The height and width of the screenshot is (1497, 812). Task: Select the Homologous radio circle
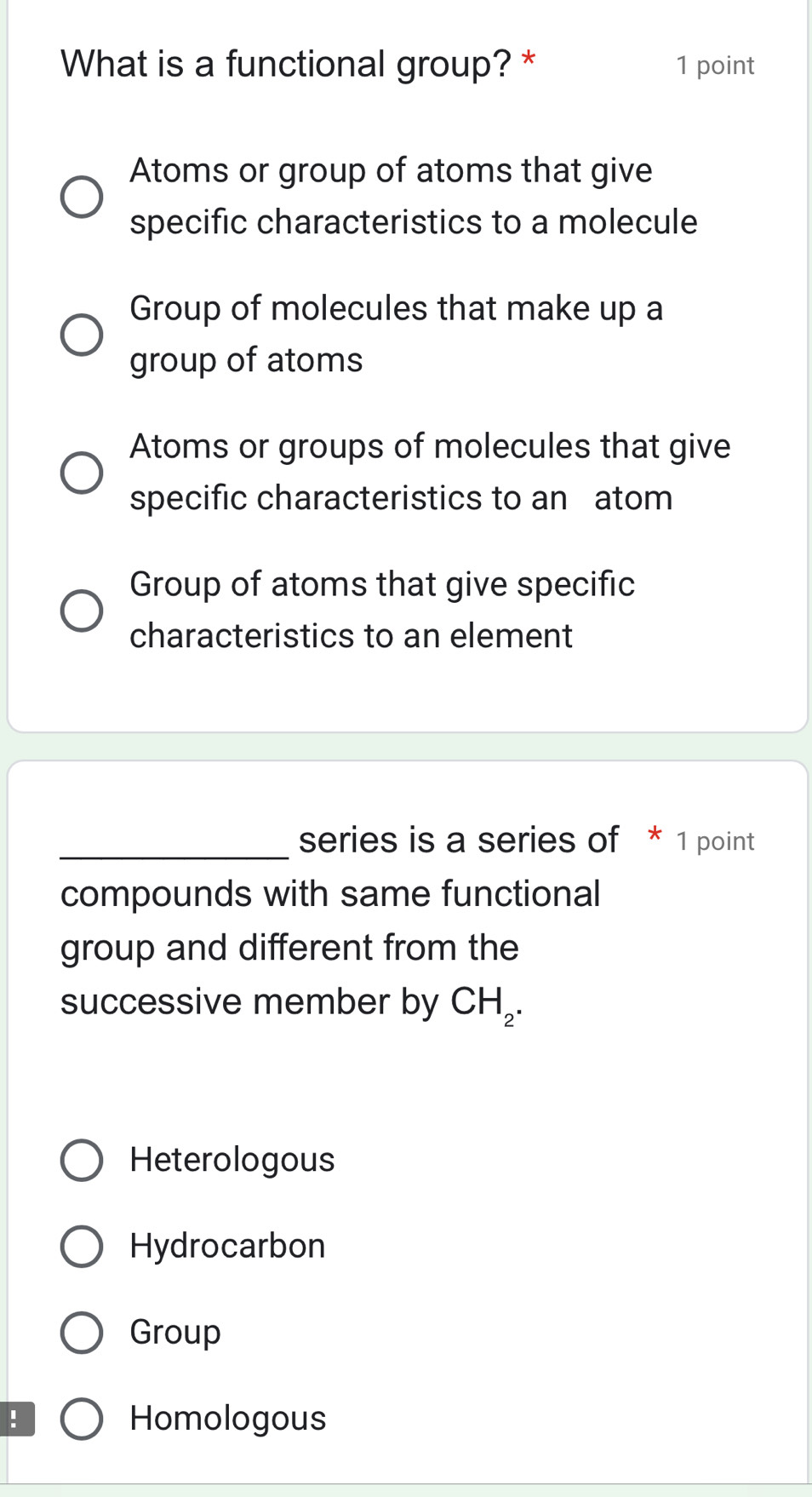(x=82, y=1419)
